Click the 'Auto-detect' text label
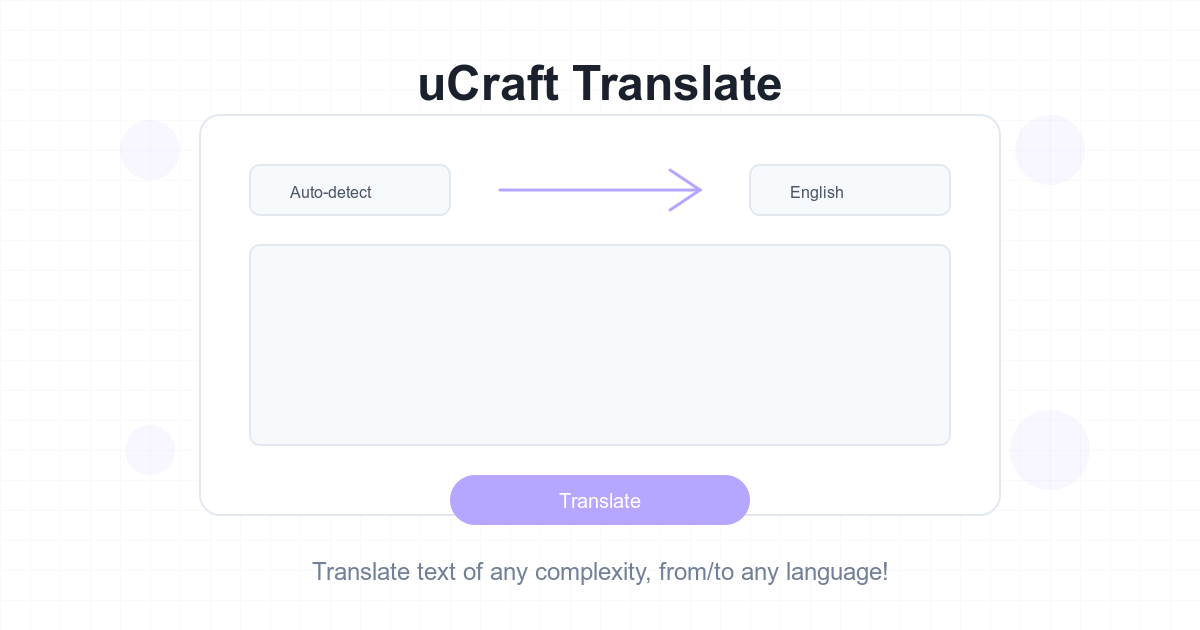 330,192
